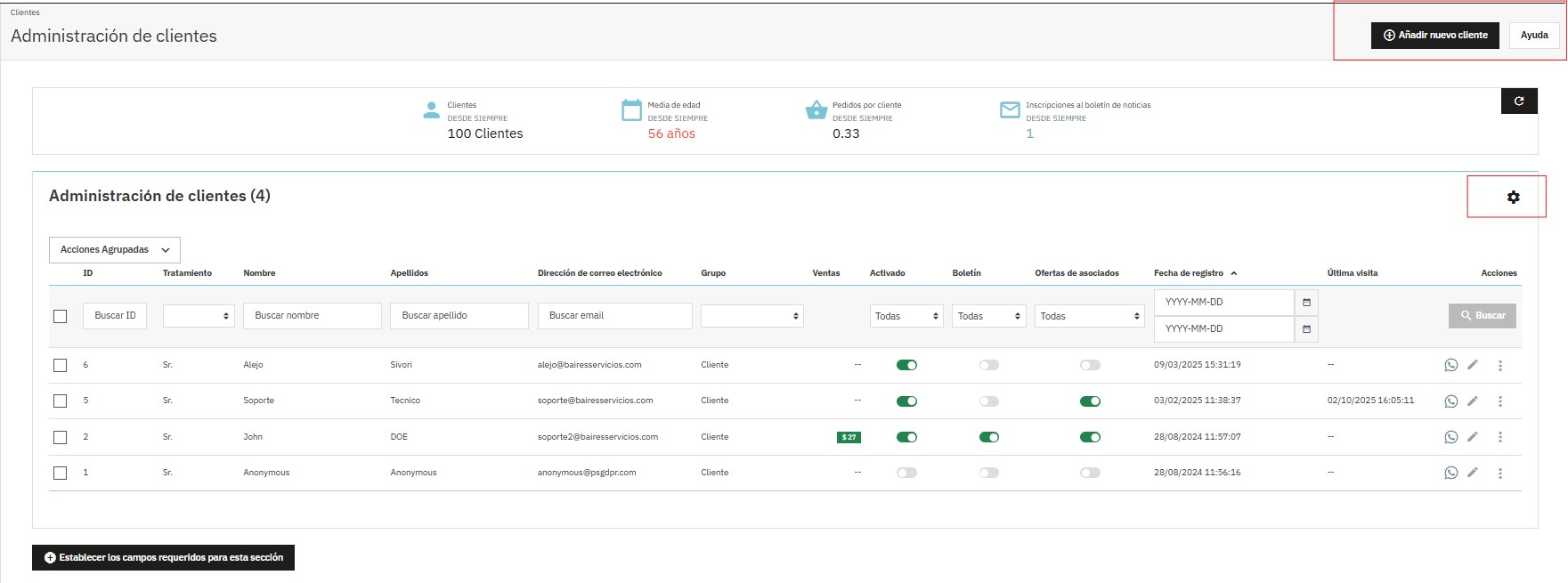Open WhatsApp chat for customer Alejo
Screen dimensions: 1568x583
[1450, 365]
